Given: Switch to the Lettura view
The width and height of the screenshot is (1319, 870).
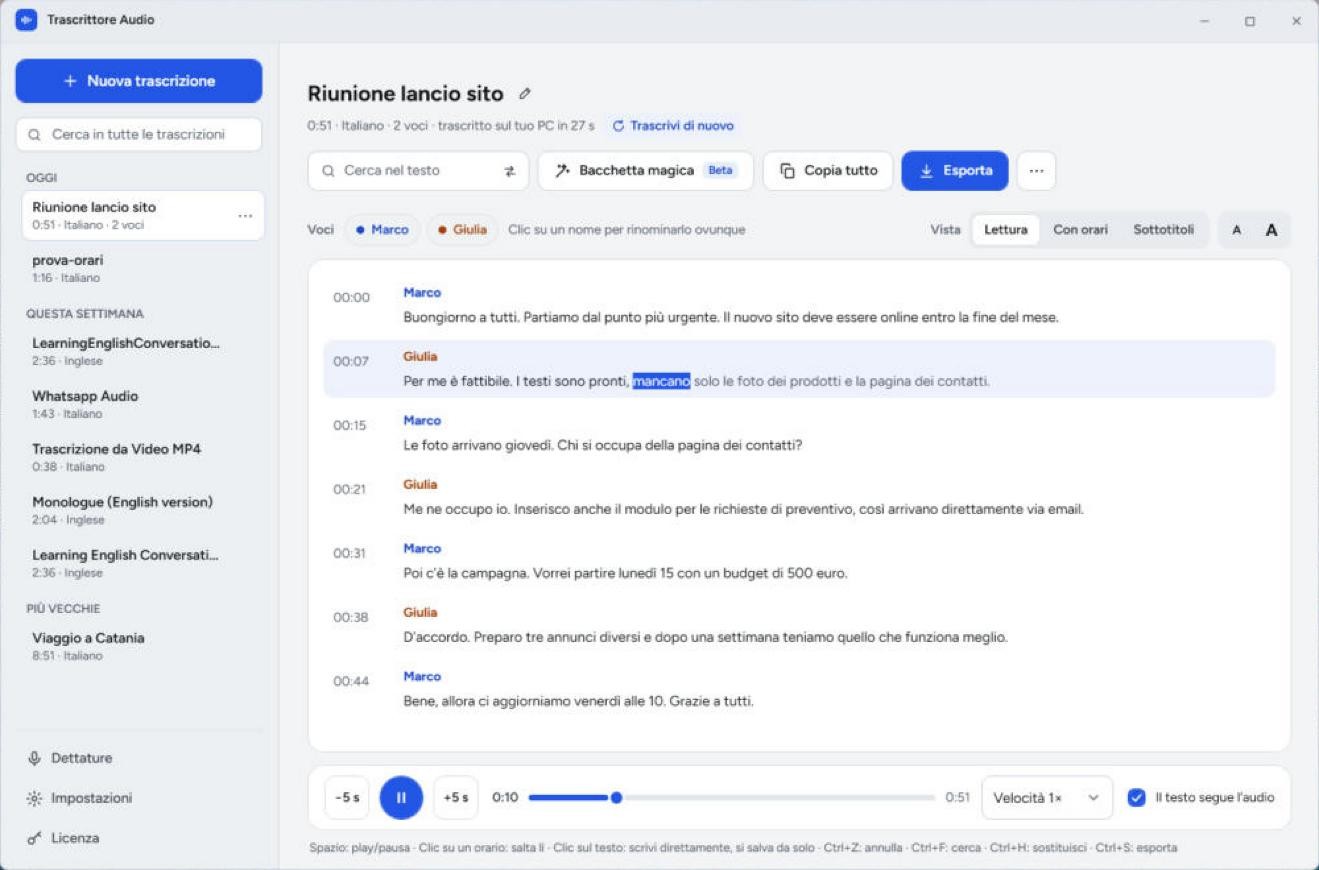Looking at the screenshot, I should (1005, 230).
